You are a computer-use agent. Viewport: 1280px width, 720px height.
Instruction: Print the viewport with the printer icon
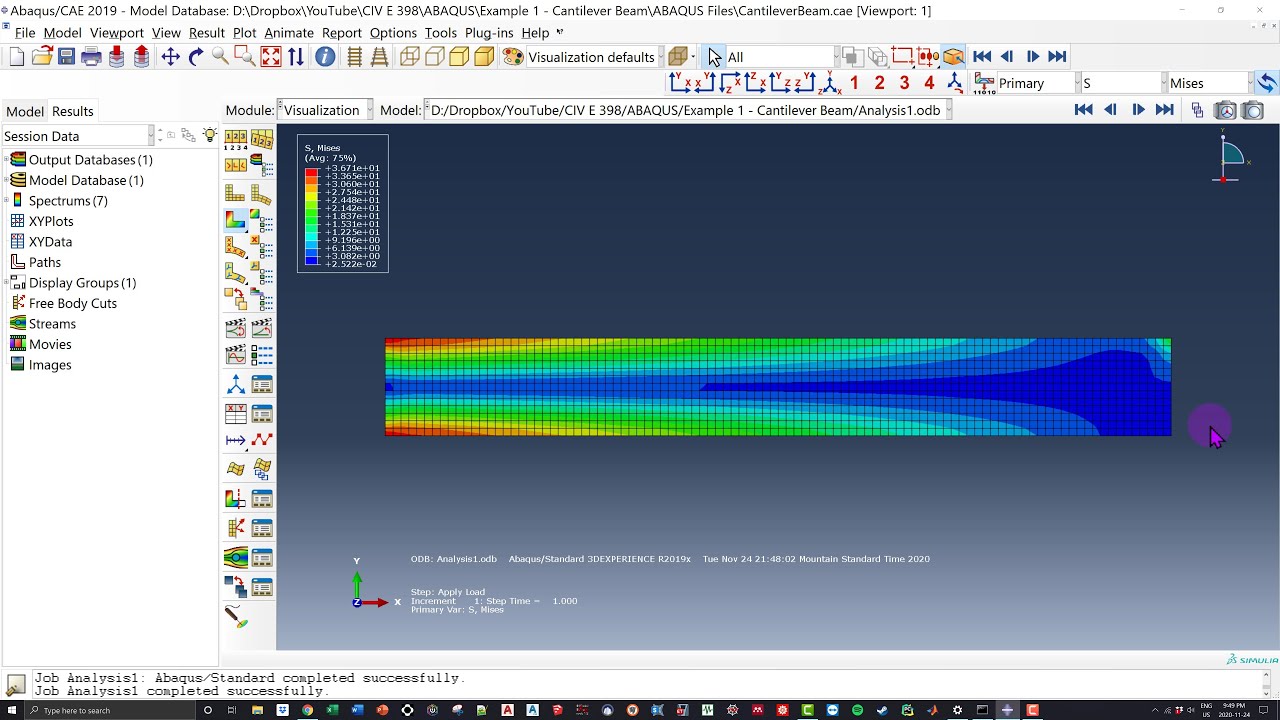click(91, 57)
